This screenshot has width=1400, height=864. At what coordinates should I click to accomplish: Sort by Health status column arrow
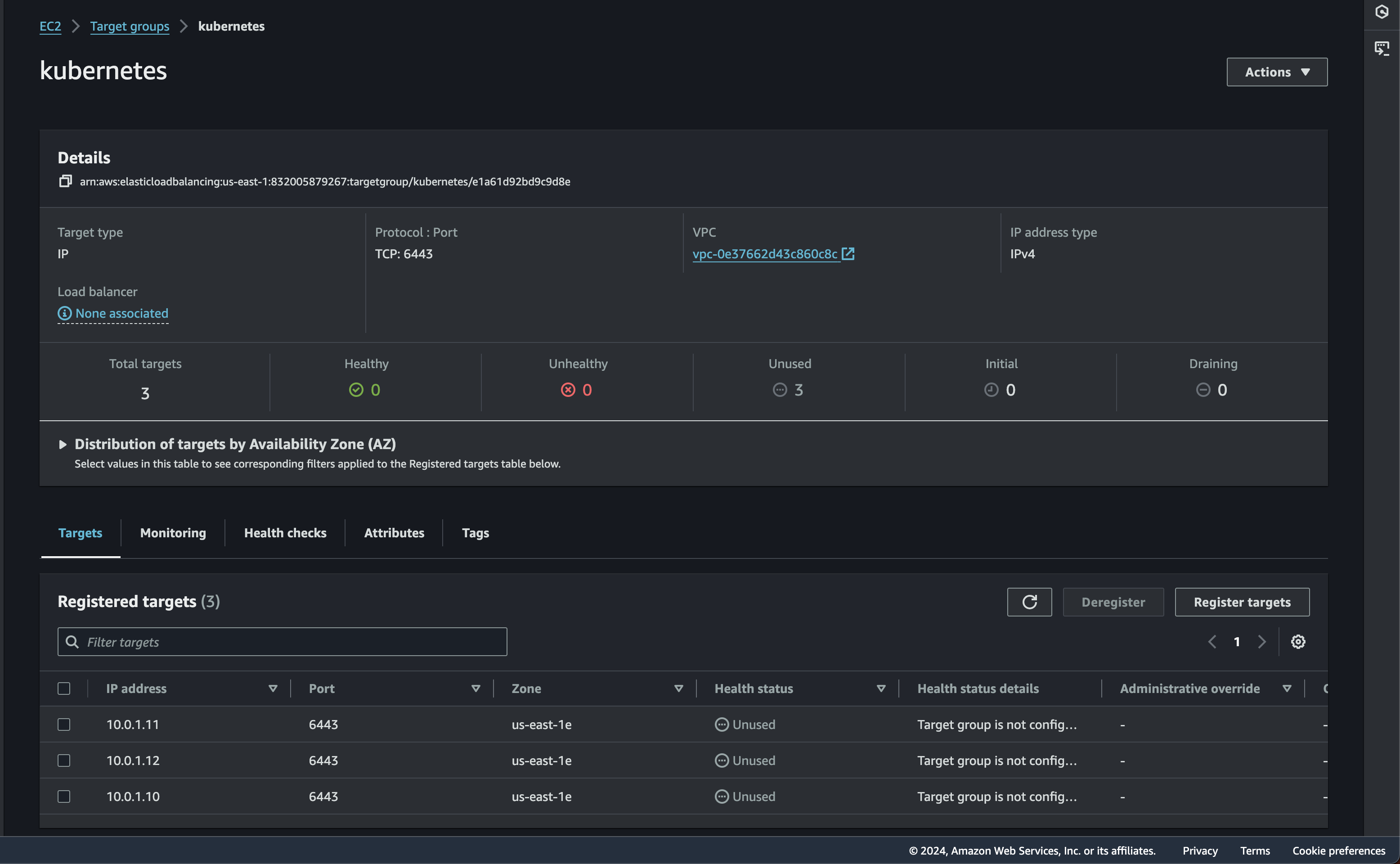(x=881, y=688)
